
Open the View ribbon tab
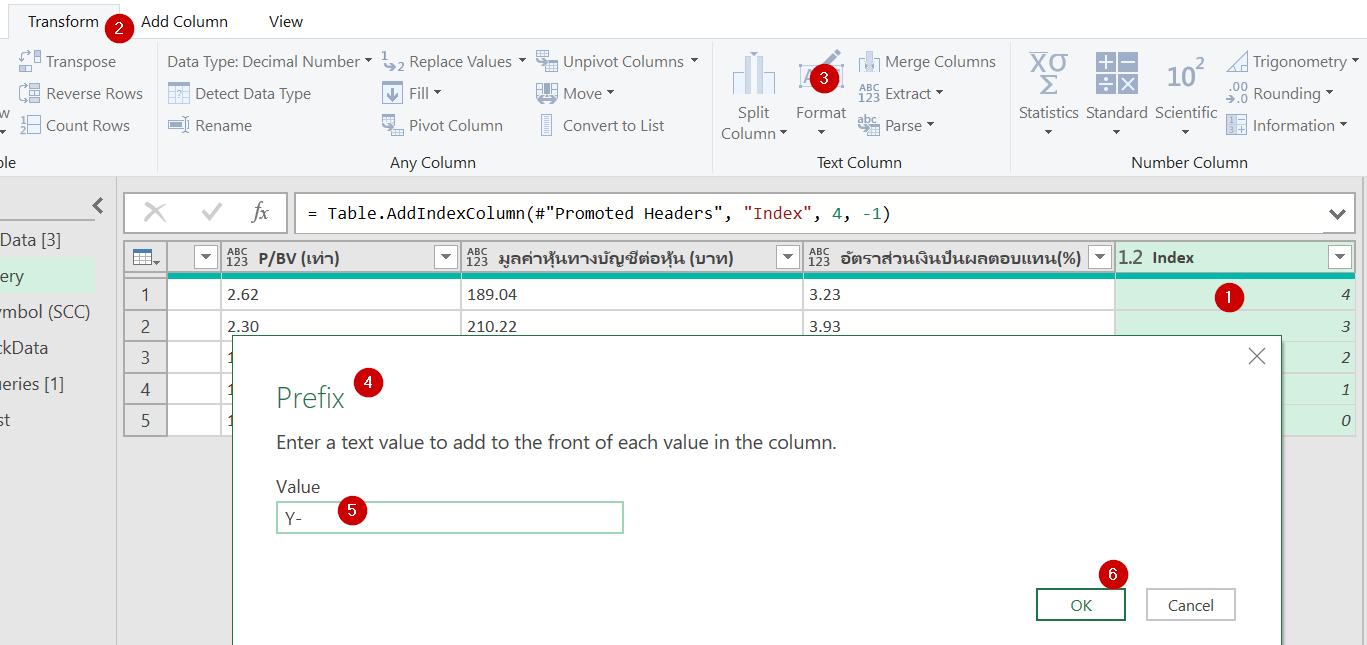coord(285,21)
